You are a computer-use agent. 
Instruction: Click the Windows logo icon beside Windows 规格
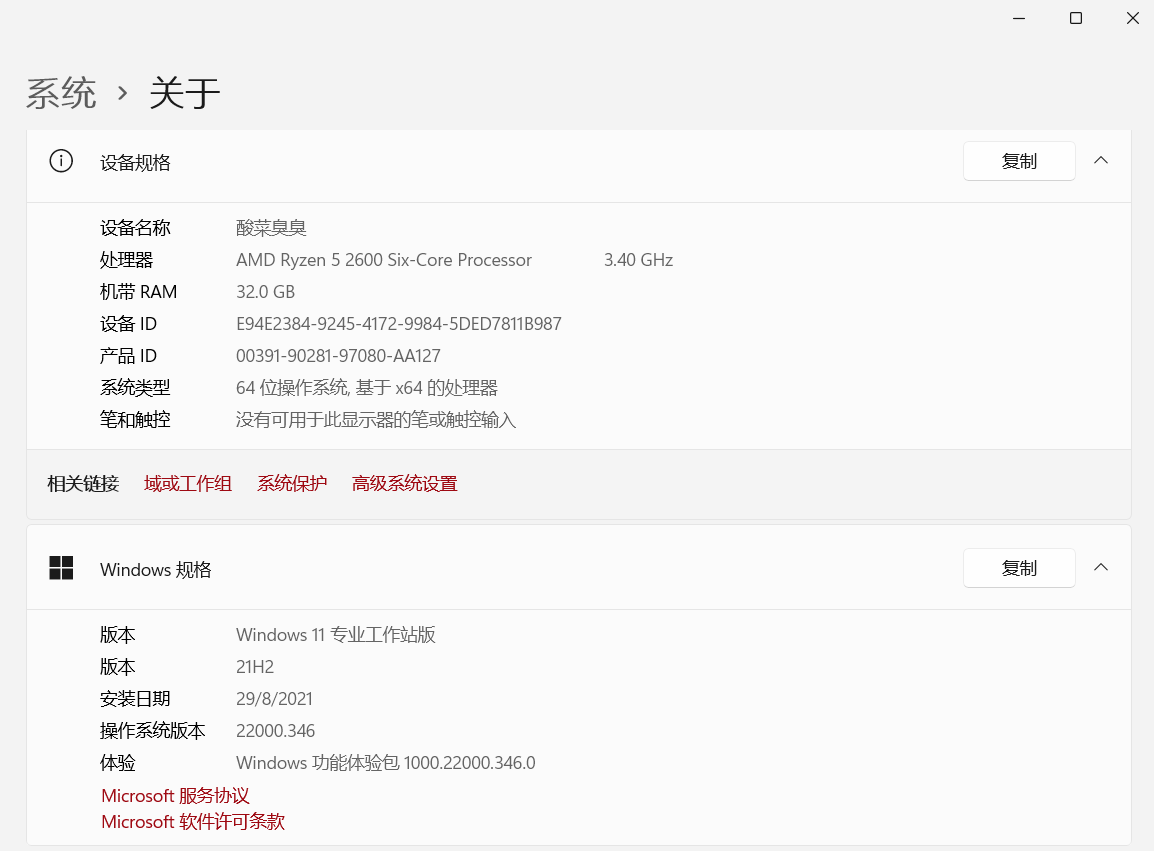[x=61, y=568]
